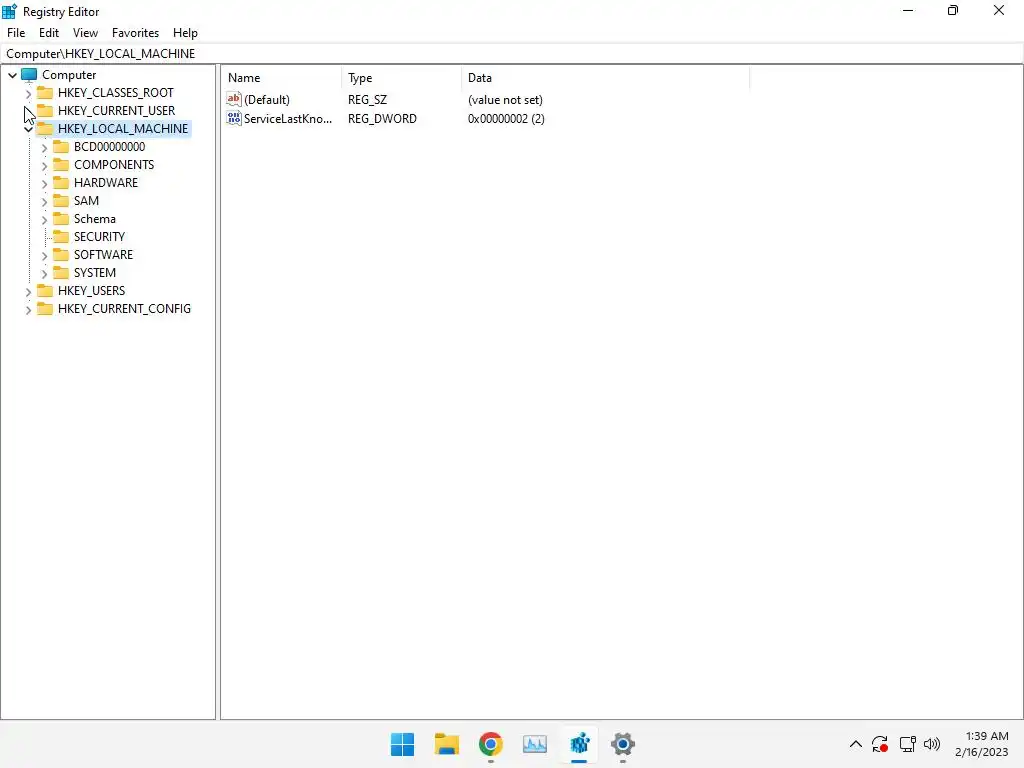1024x768 pixels.
Task: Open Google Chrome from the taskbar
Action: [x=490, y=744]
